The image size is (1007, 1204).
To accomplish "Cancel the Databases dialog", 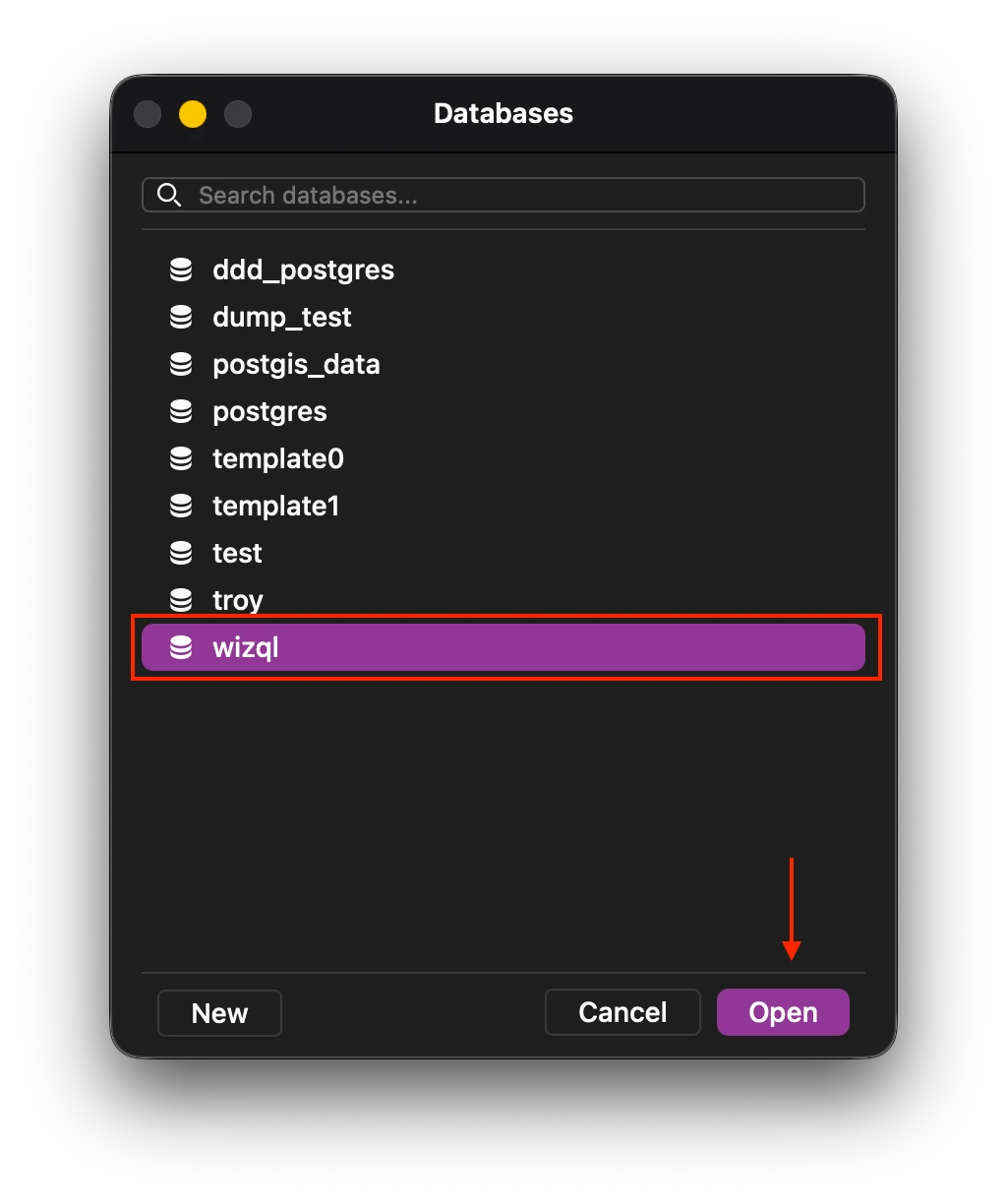I will click(622, 1011).
